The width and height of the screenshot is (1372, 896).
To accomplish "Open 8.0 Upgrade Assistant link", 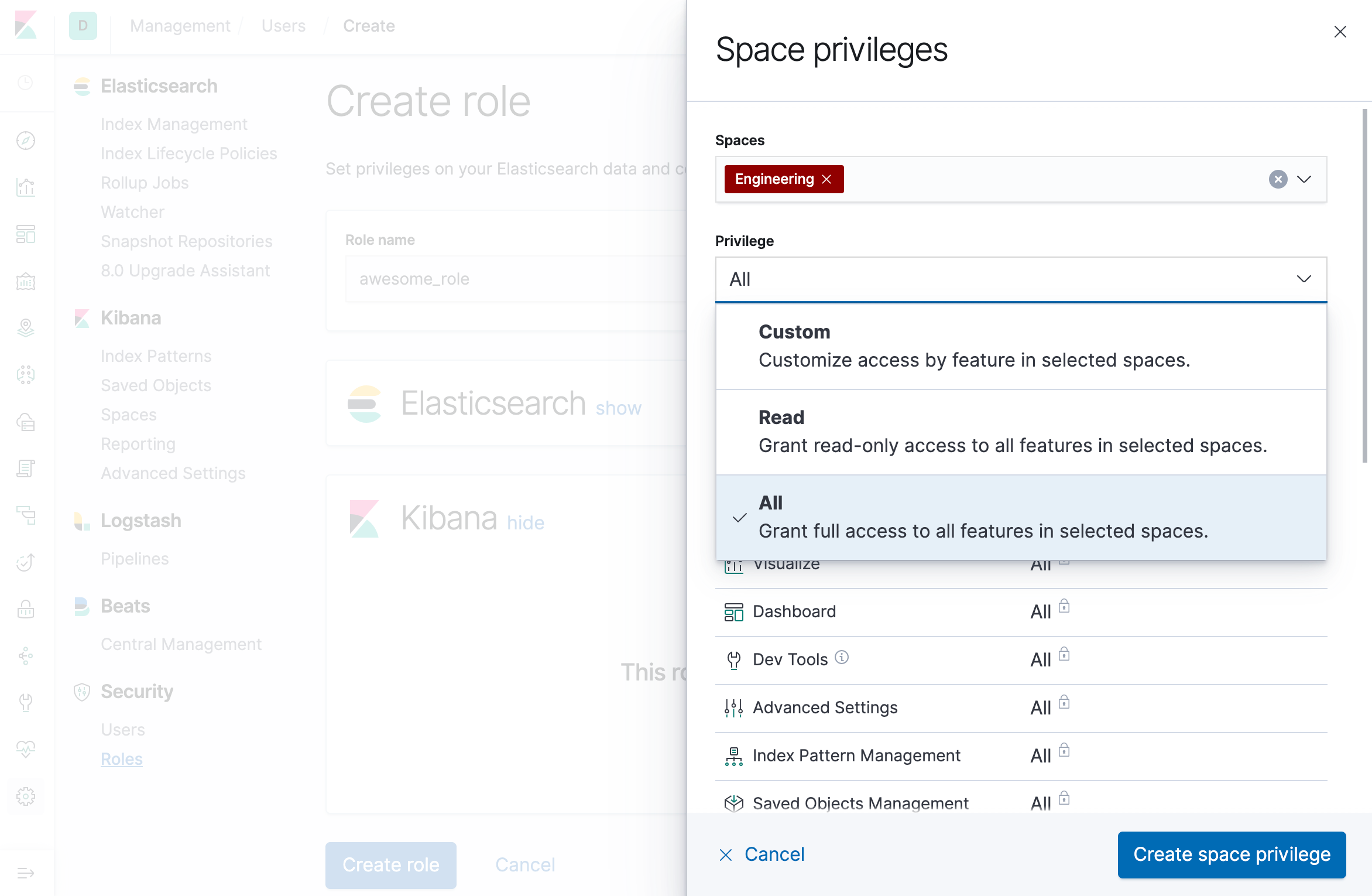I will [x=185, y=271].
